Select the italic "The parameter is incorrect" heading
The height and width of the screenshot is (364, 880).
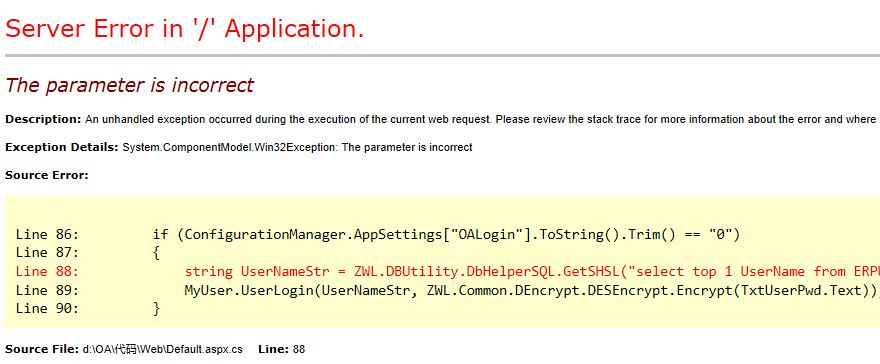[129, 85]
